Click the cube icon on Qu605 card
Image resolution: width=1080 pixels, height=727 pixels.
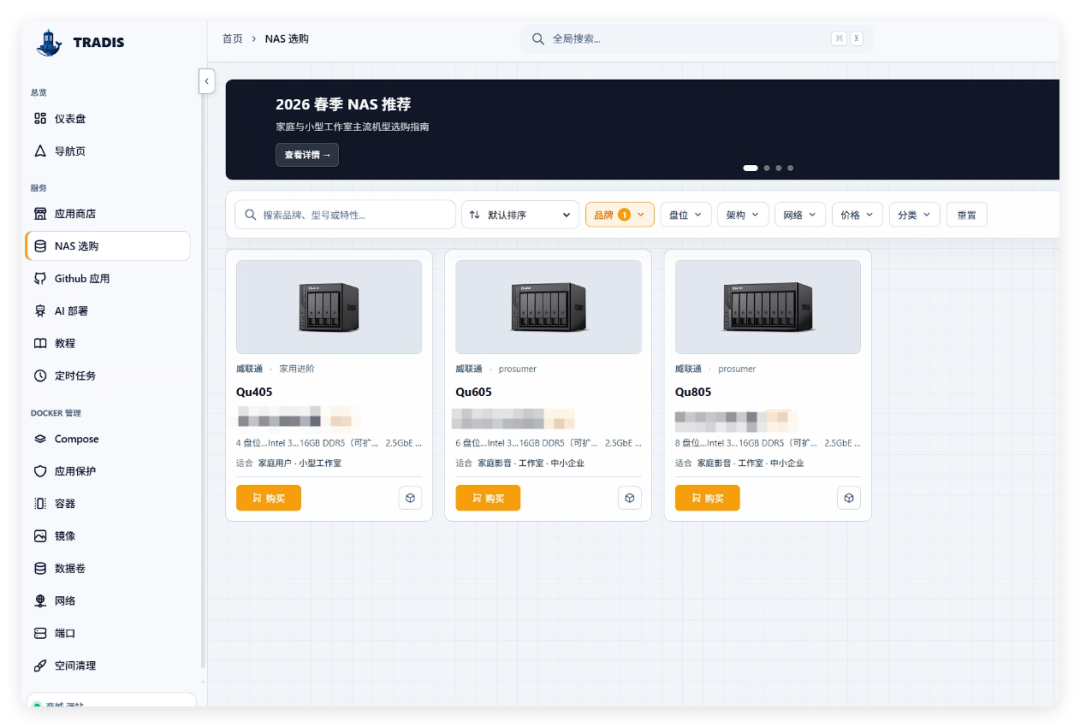click(630, 498)
